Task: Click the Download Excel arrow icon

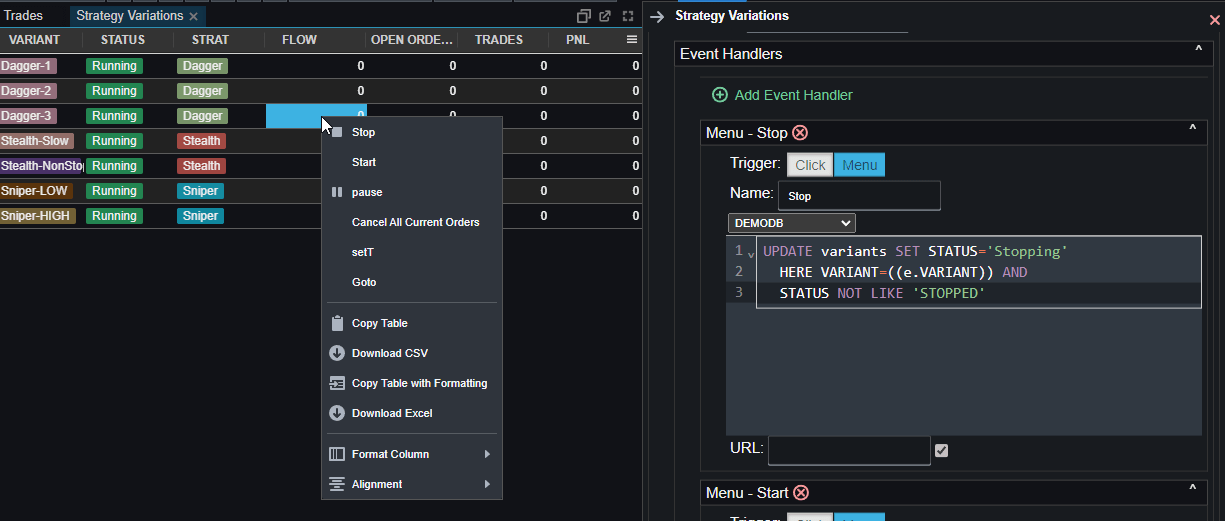Action: [x=337, y=413]
